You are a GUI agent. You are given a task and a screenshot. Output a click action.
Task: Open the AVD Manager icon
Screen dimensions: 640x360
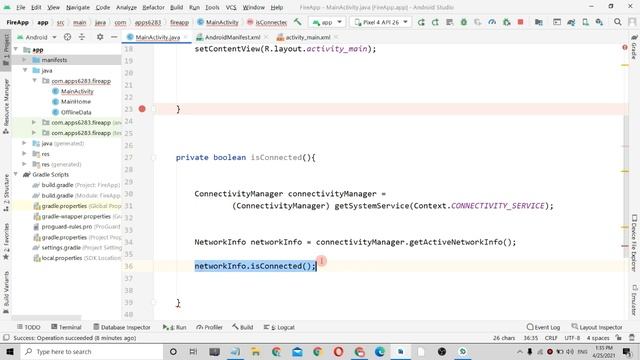coord(585,22)
